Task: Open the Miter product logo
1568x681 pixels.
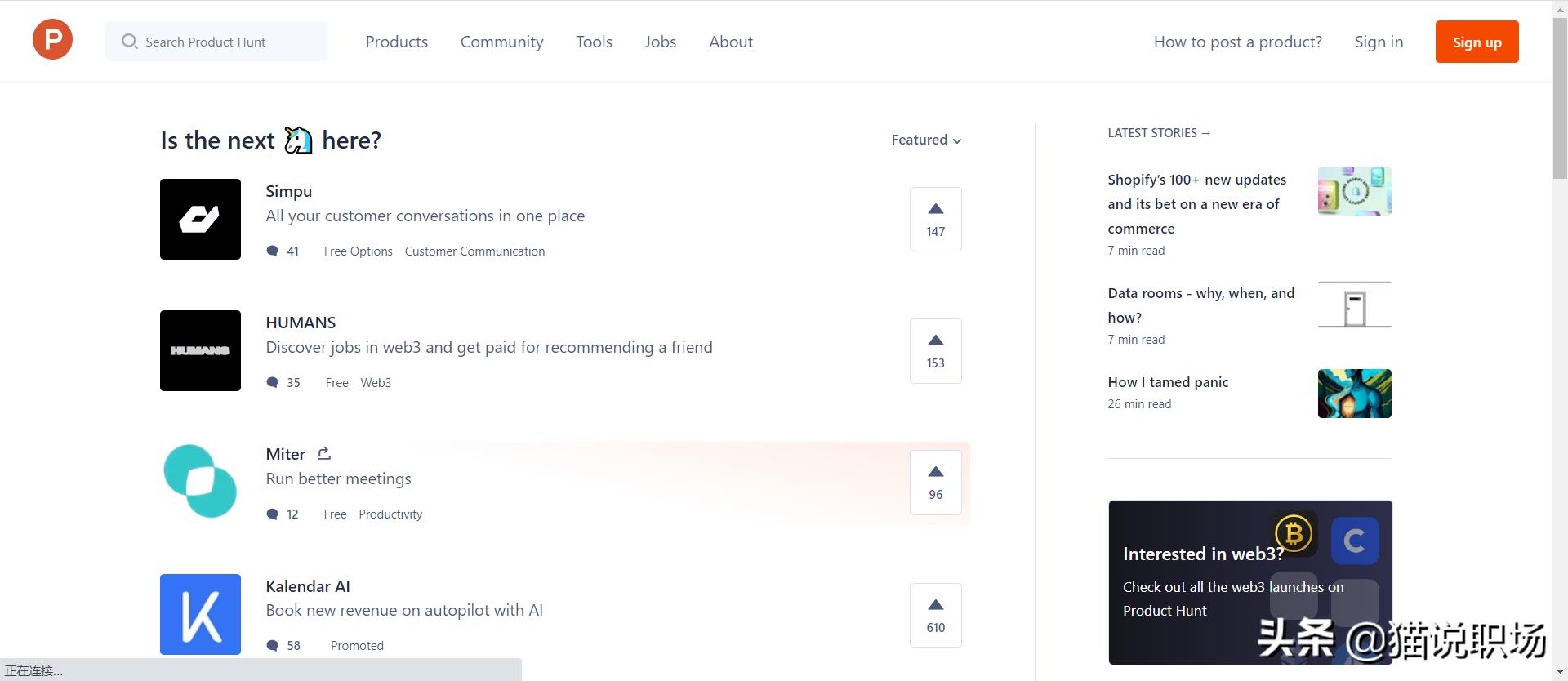Action: (x=200, y=482)
